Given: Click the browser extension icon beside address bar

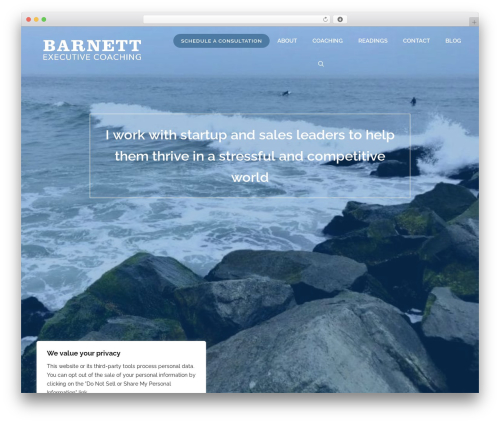Looking at the screenshot, I should click(340, 20).
